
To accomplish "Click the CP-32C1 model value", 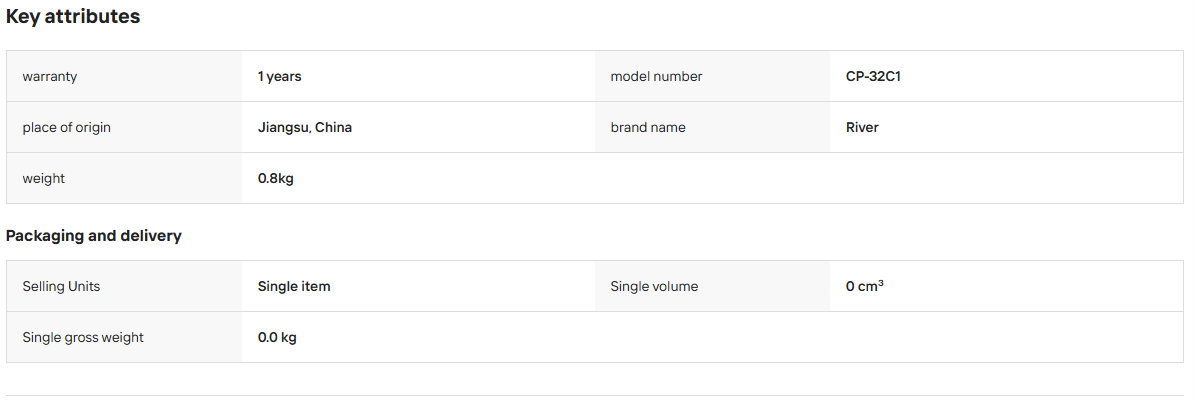I will point(873,76).
